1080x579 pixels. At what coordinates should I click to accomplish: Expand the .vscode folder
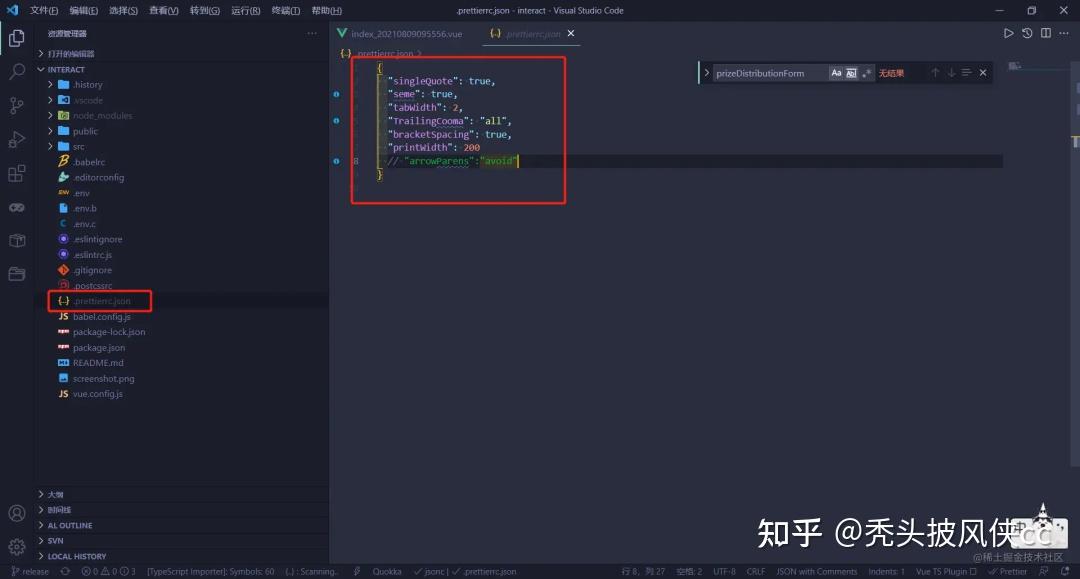(88, 100)
